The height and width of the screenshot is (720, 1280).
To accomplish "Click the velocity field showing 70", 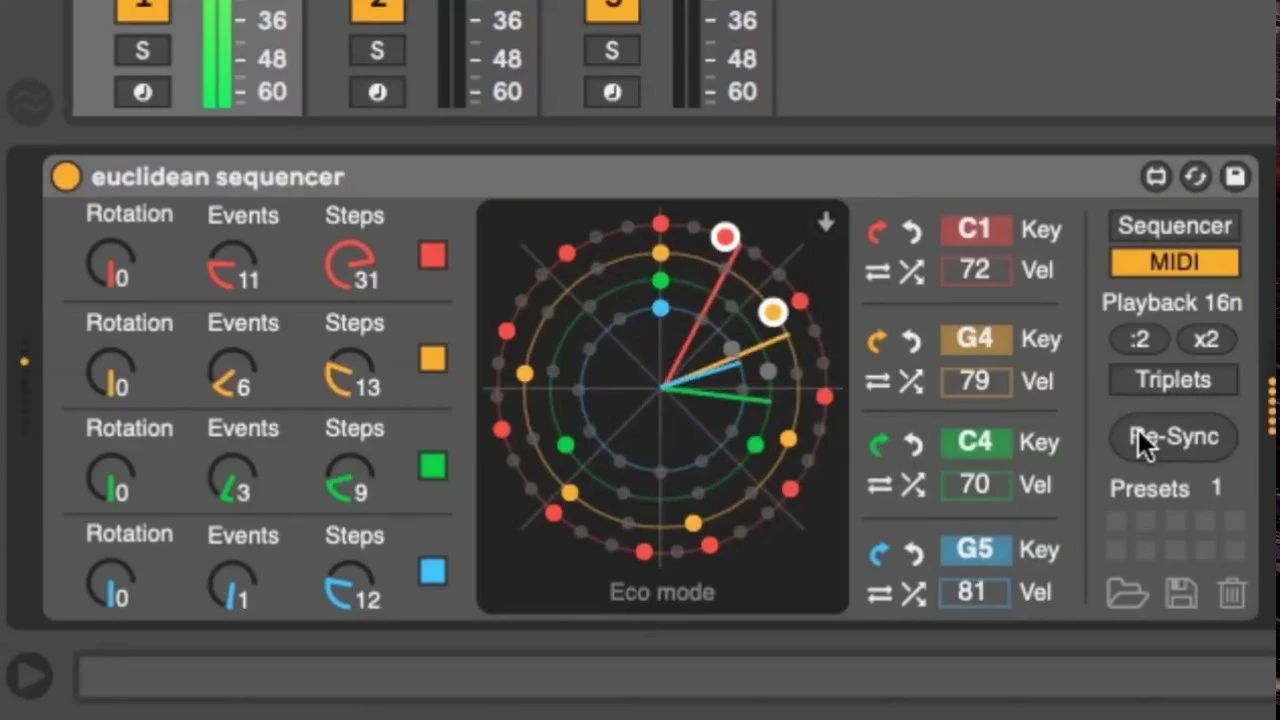I will pos(975,485).
